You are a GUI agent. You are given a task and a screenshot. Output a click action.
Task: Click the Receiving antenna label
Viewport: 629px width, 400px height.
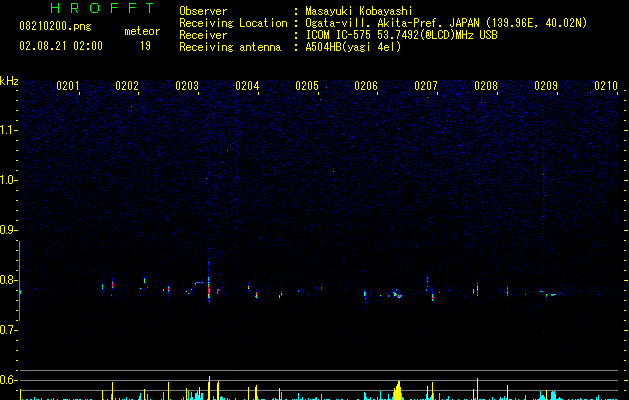point(230,47)
